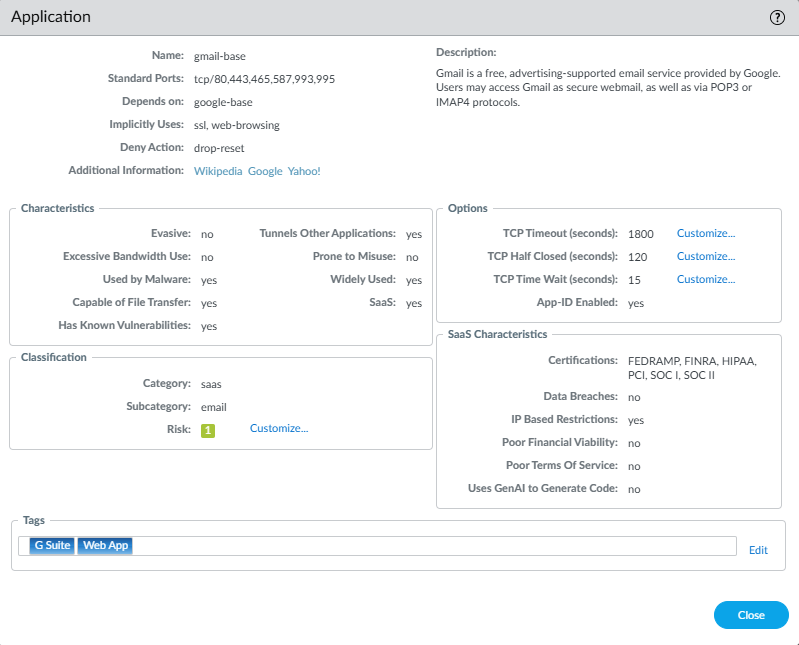Click the 15 TCP Time Wait value
The height and width of the screenshot is (645, 799).
634,280
